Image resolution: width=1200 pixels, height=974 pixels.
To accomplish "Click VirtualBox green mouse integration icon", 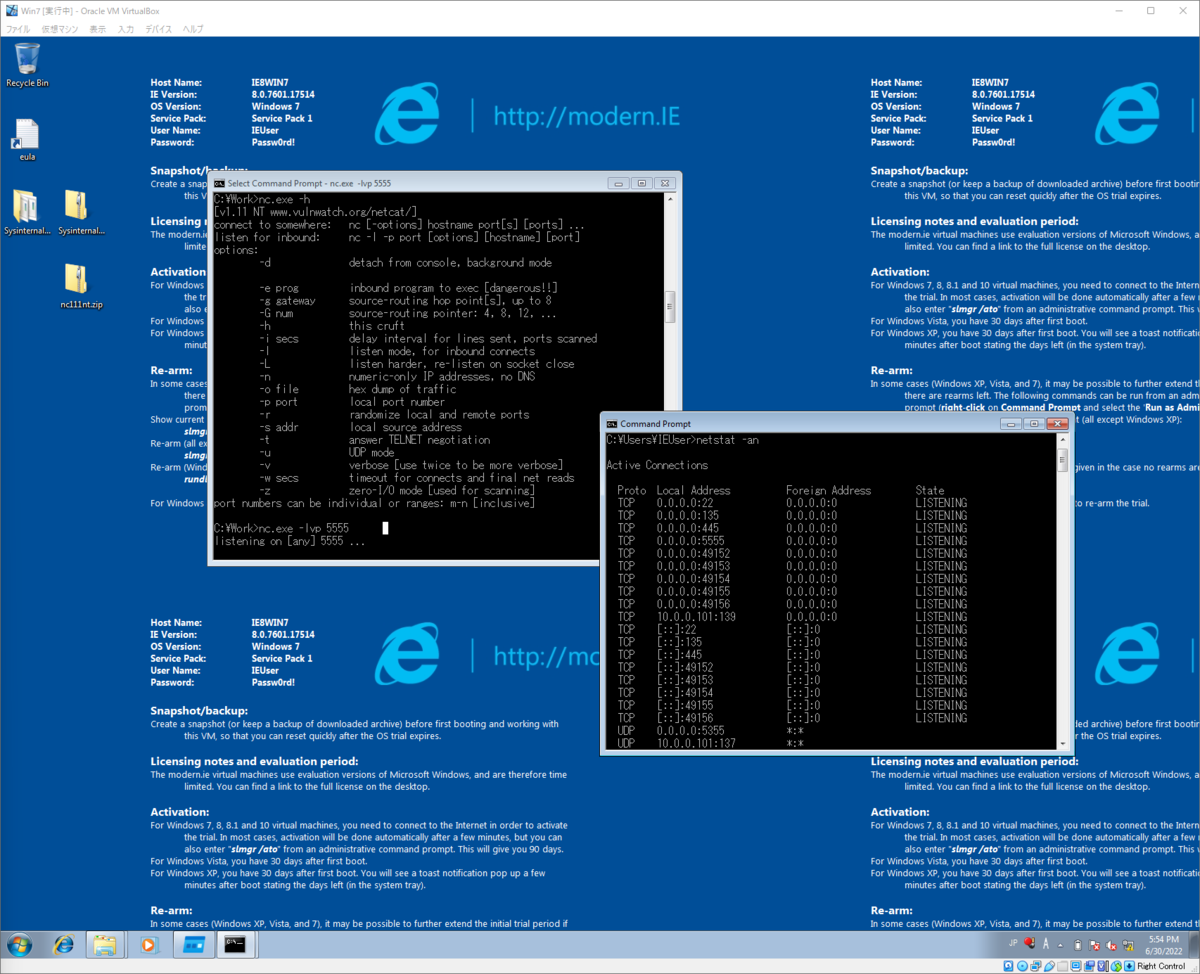I will 1117,966.
